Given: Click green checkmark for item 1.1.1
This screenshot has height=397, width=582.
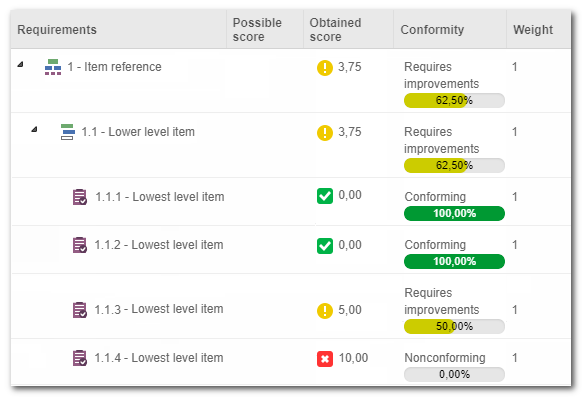Looking at the screenshot, I should tap(325, 196).
